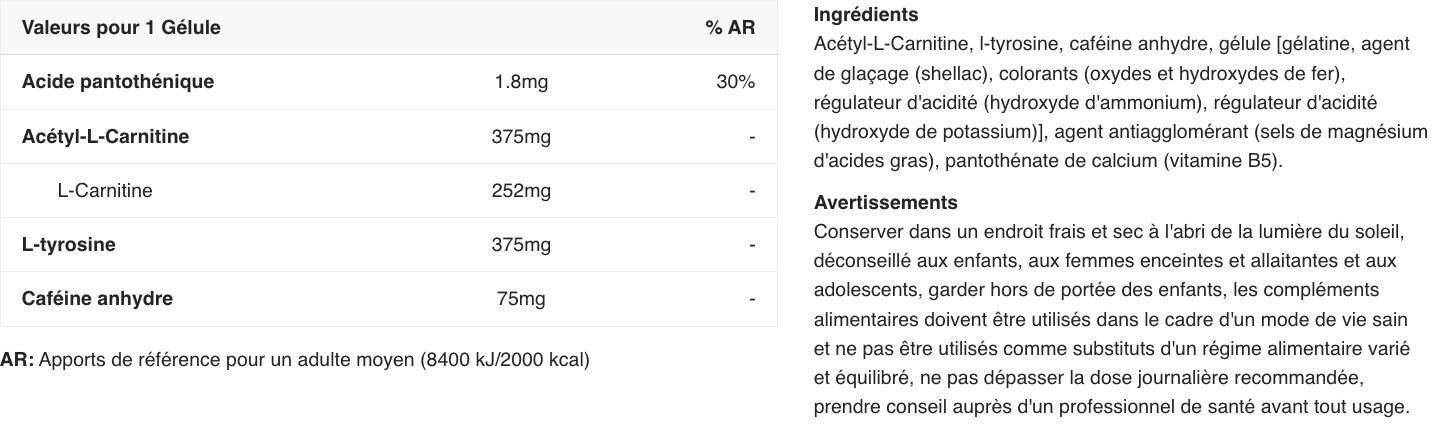Select the "L-tyrosine" row label

click(69, 245)
